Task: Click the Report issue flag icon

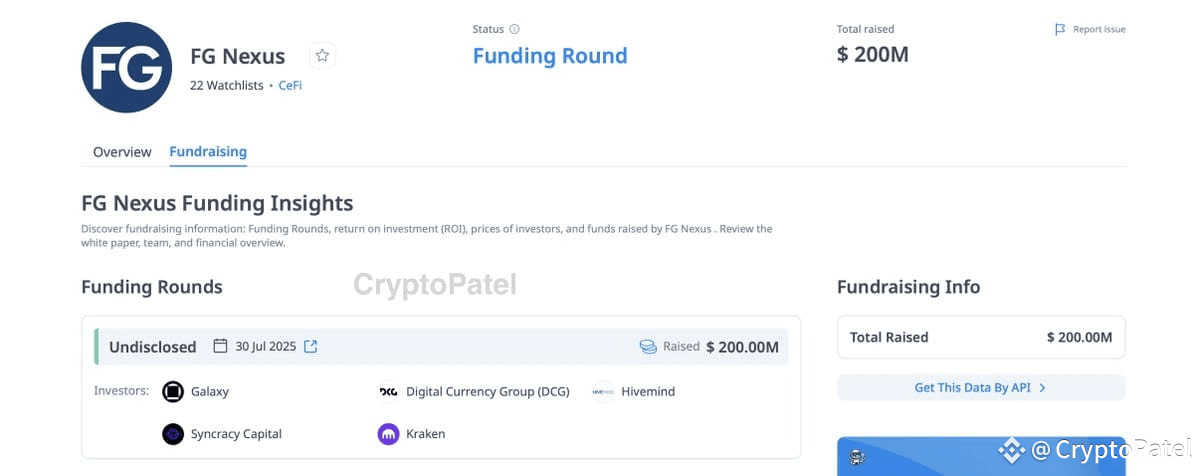Action: point(1060,30)
